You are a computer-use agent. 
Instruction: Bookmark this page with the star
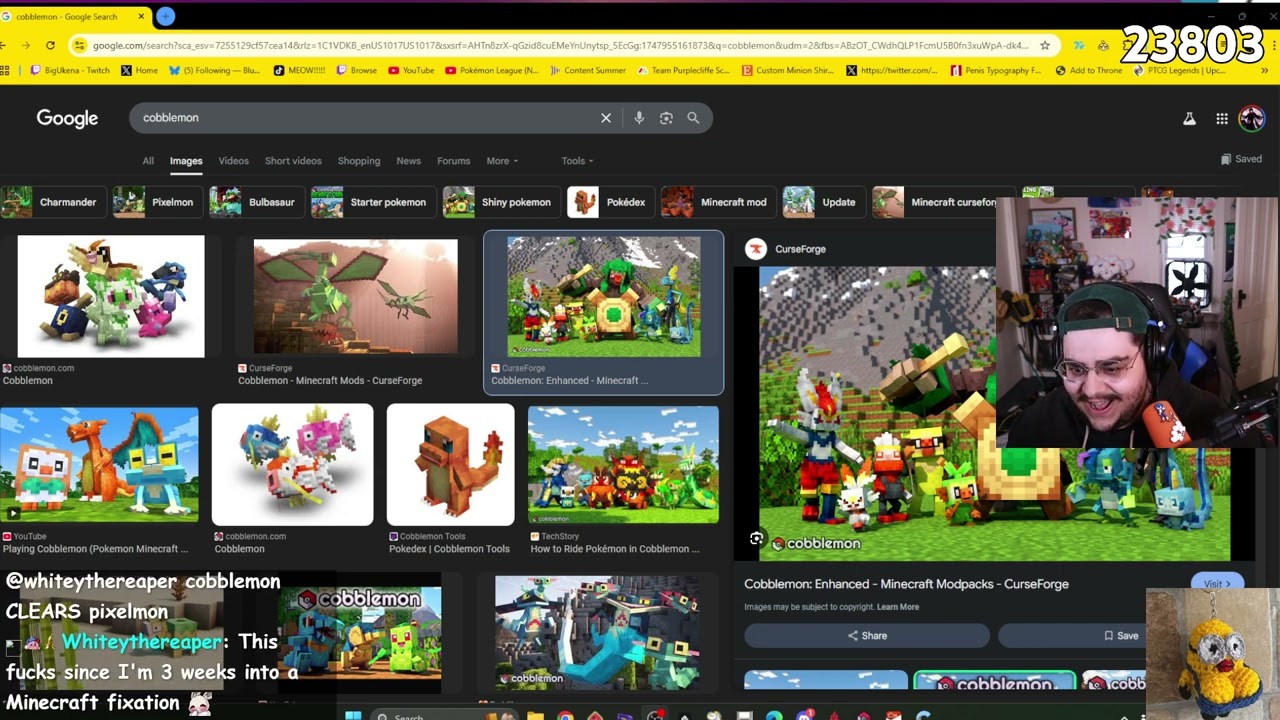[x=1045, y=45]
